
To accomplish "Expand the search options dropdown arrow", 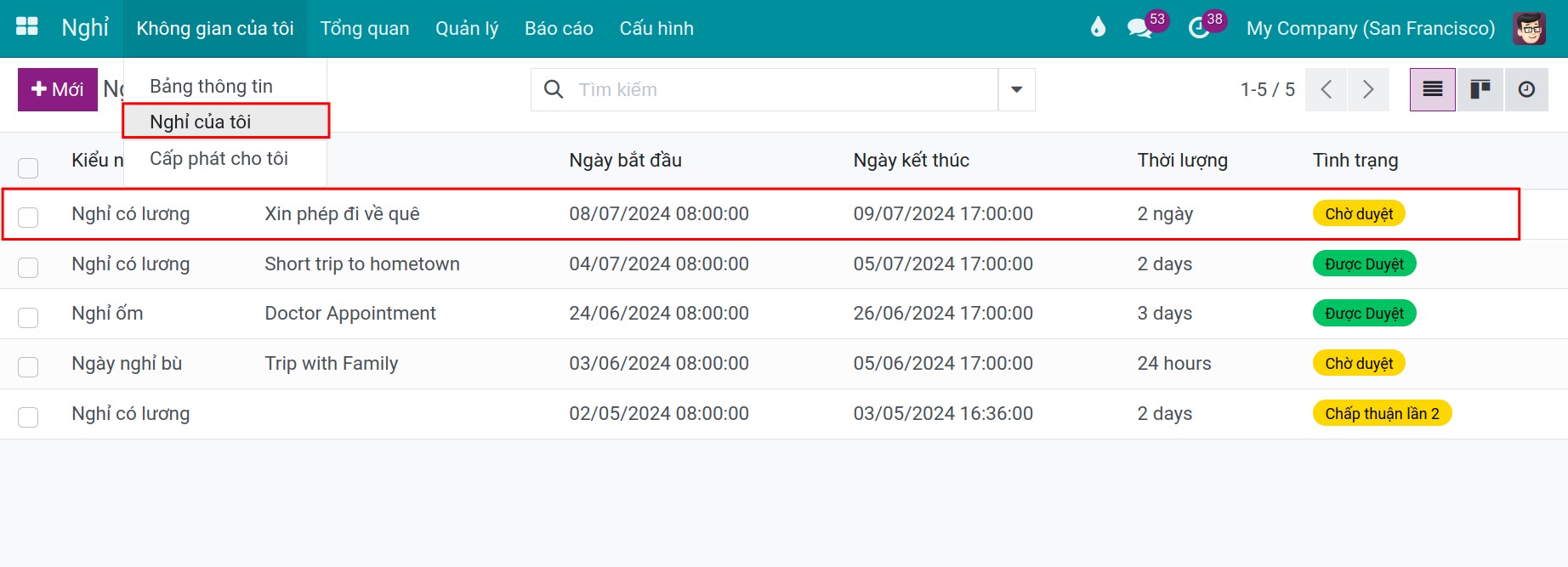I will click(x=1016, y=89).
